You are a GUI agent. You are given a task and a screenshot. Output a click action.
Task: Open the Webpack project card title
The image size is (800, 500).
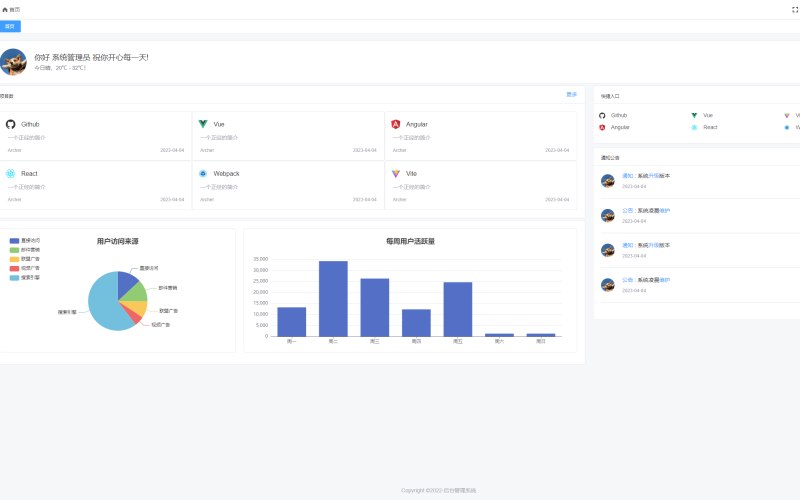(x=227, y=174)
